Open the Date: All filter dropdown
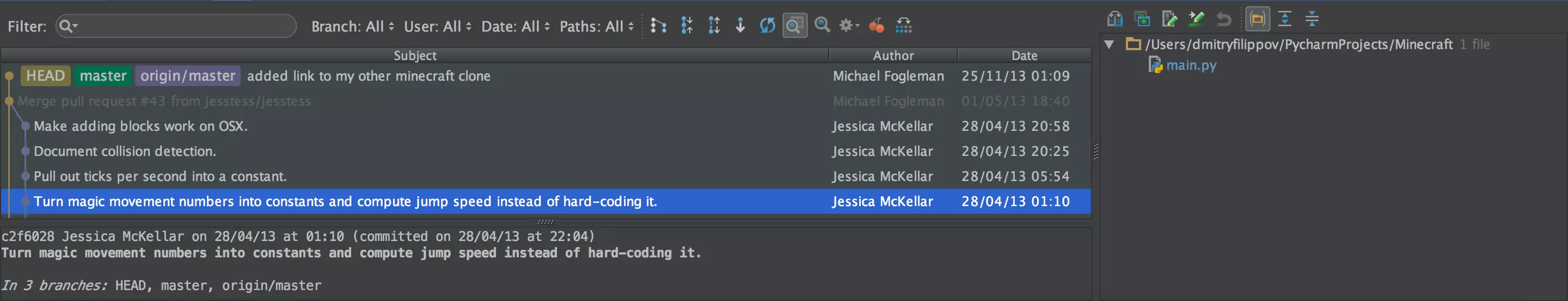Image resolution: width=1568 pixels, height=301 pixels. coord(515,26)
